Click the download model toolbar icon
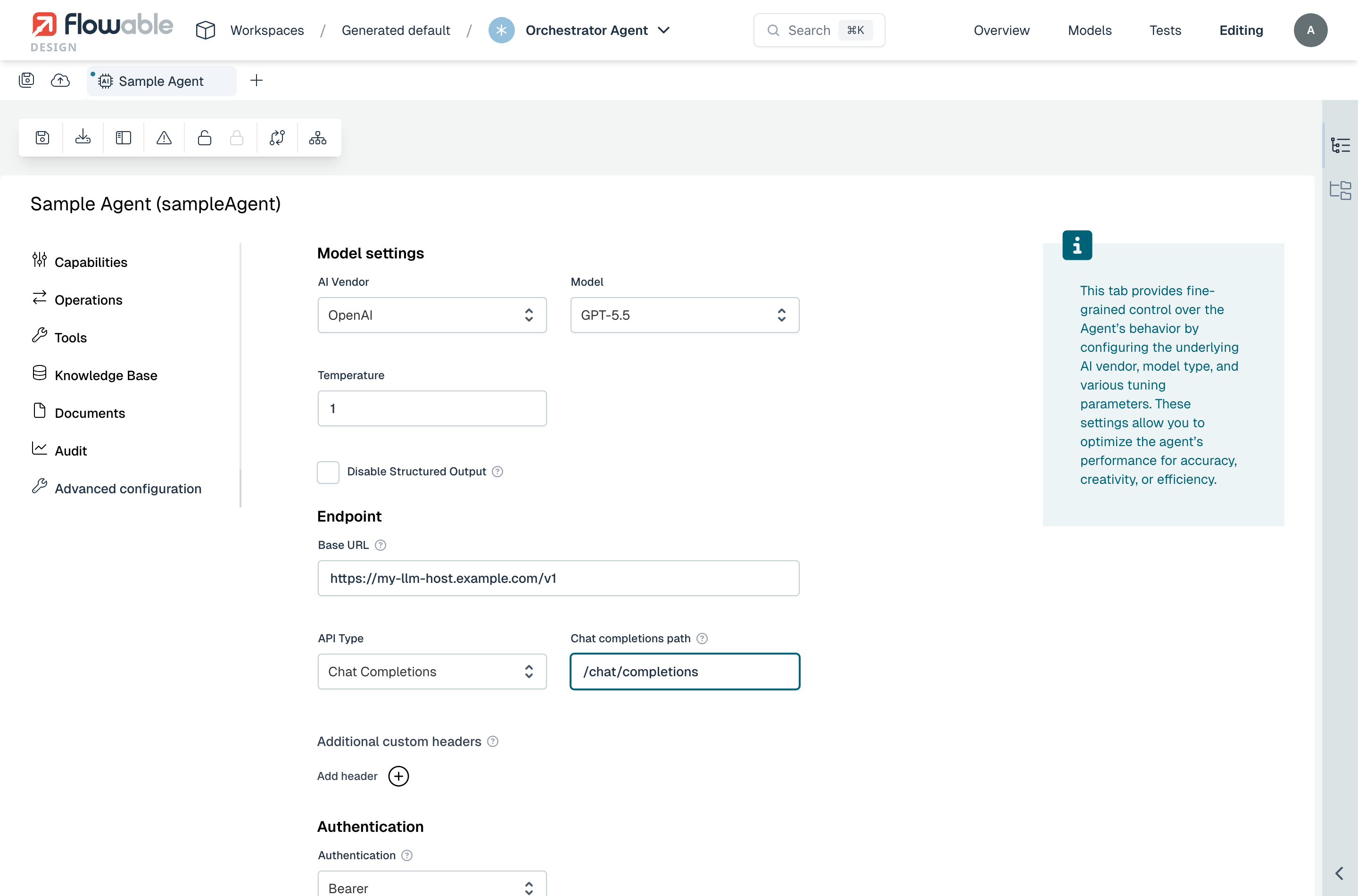 pos(83,138)
